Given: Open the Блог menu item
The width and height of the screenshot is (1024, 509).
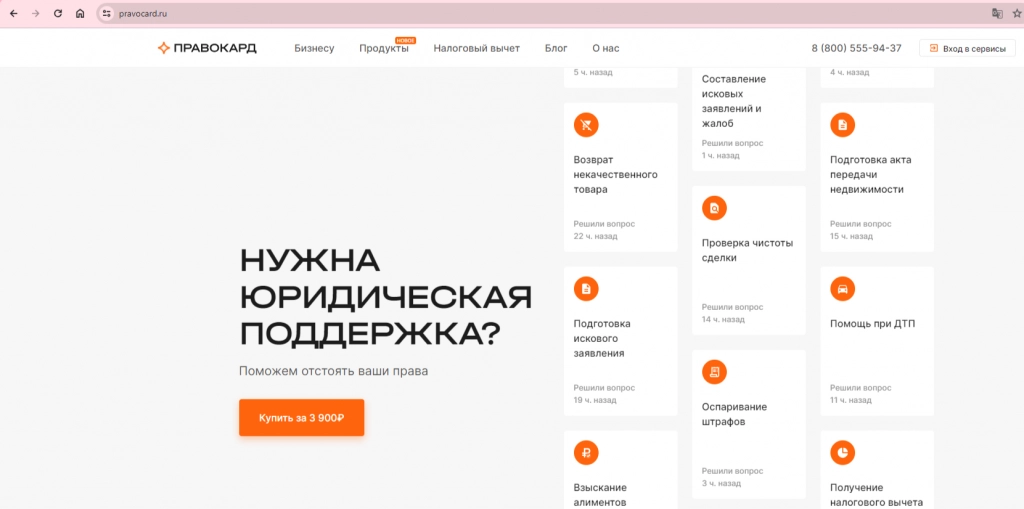Looking at the screenshot, I should [556, 48].
